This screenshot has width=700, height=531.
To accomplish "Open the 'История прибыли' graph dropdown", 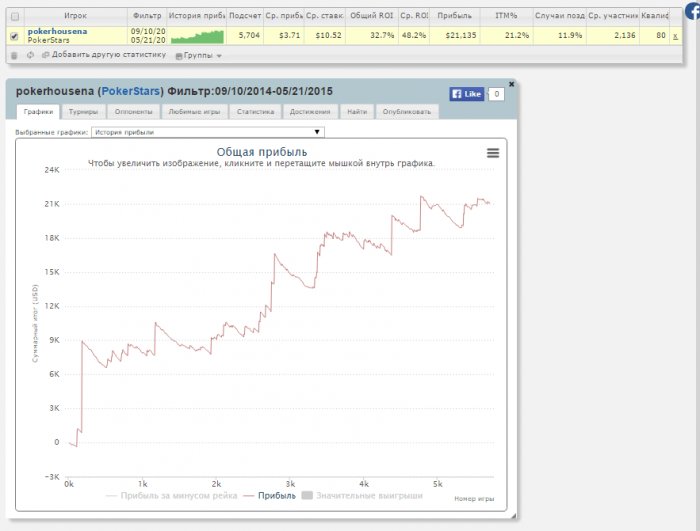I will 208,131.
